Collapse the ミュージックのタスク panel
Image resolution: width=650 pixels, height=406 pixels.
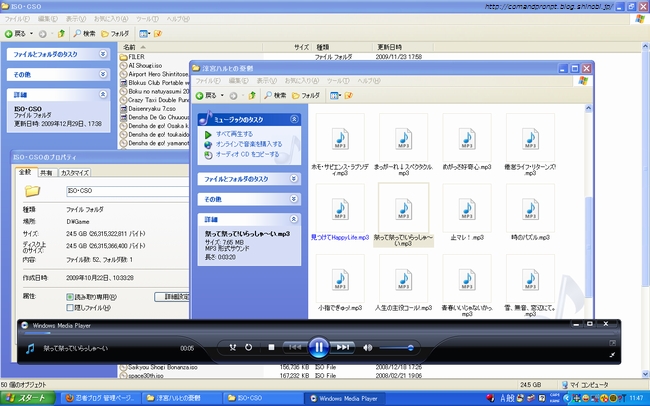294,119
